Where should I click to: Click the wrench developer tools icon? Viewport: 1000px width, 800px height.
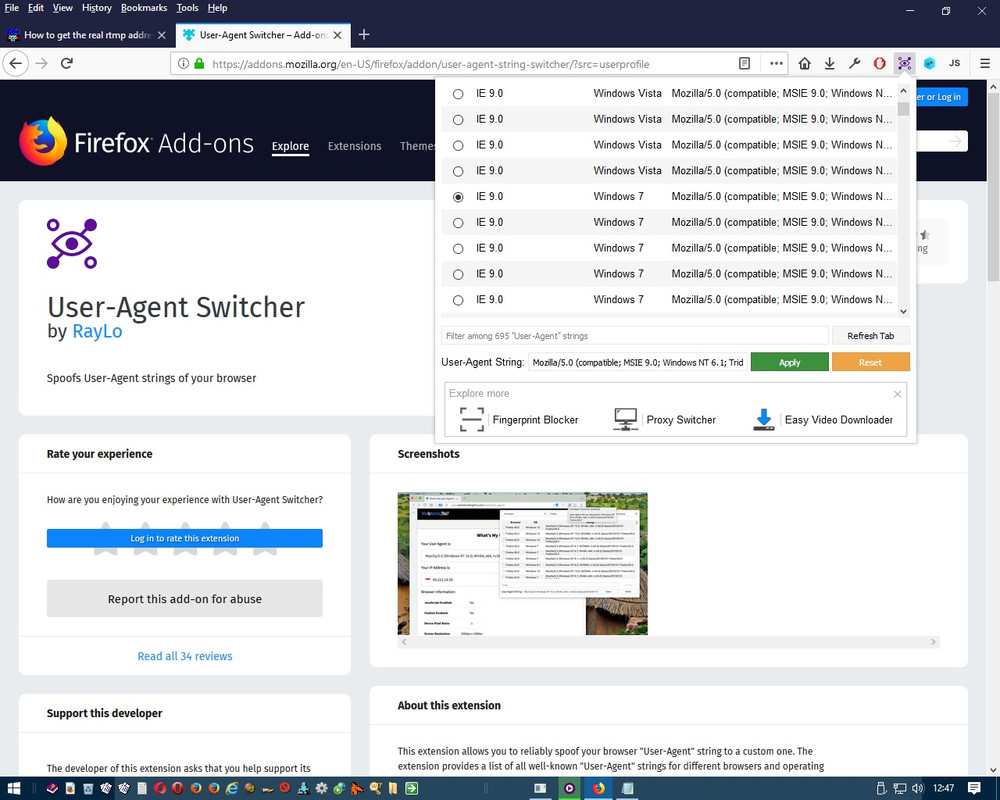[855, 63]
